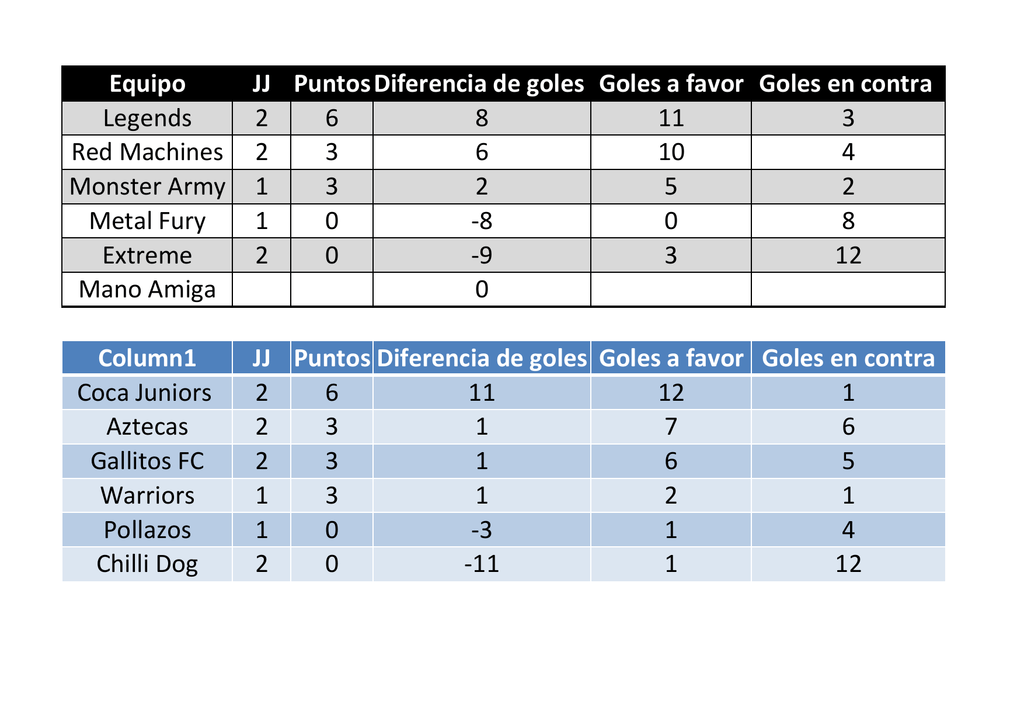Select the Warriors team name cell

point(147,496)
